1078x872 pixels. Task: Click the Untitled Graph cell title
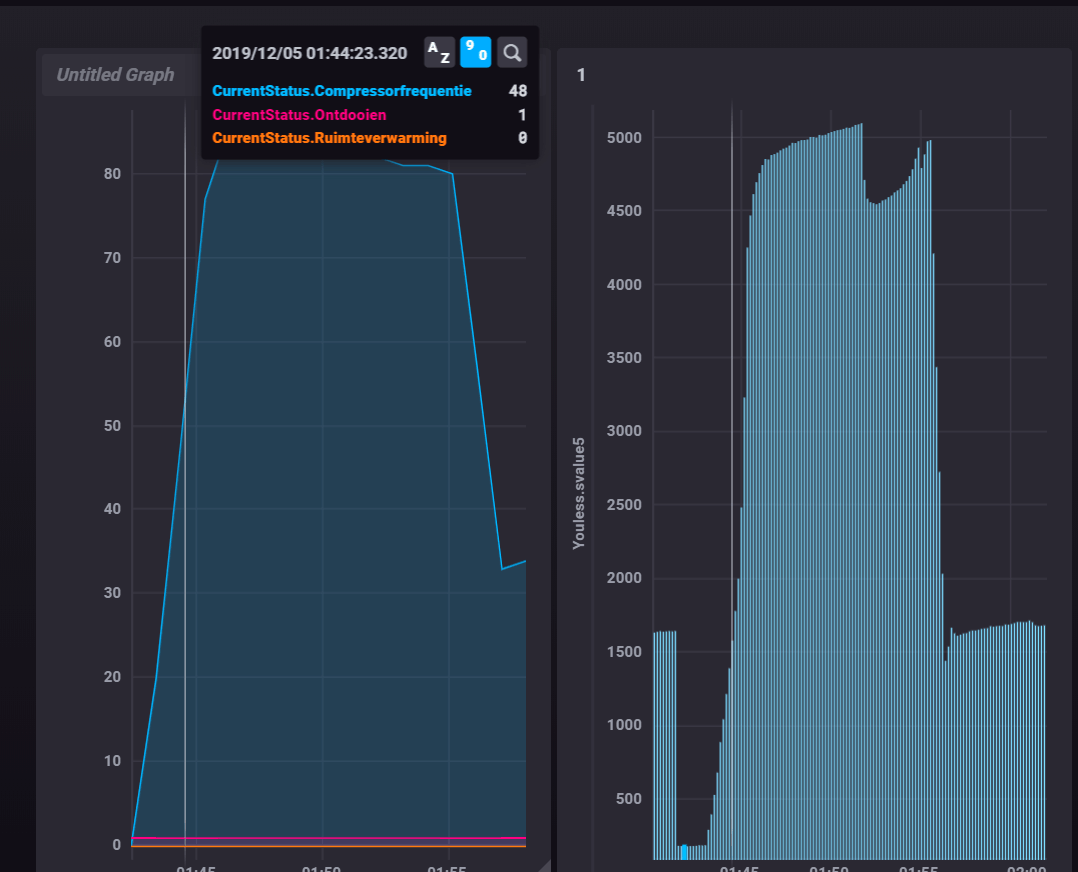click(x=115, y=75)
